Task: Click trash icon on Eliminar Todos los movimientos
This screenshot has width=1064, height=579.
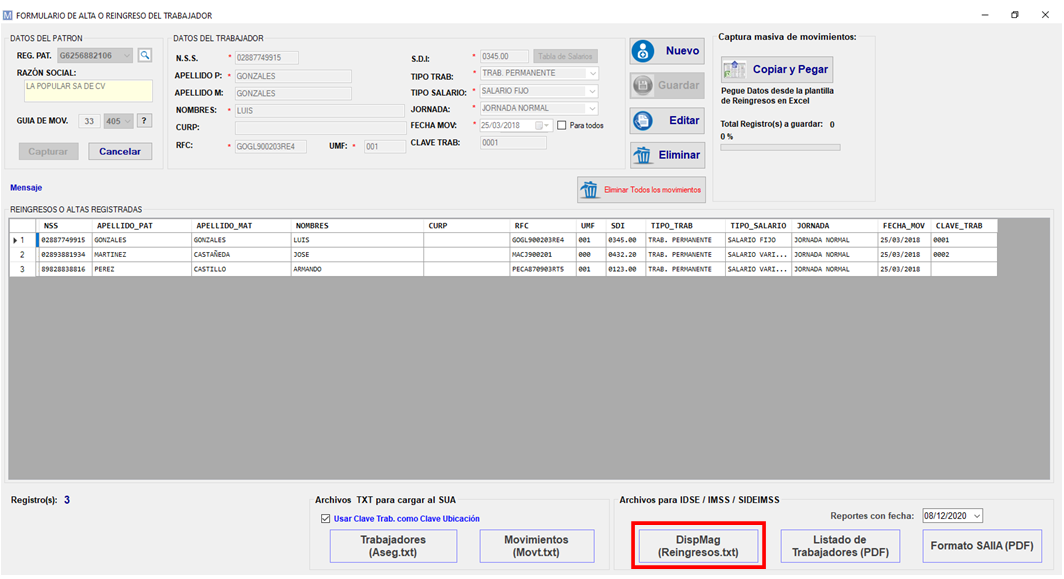Action: click(590, 190)
